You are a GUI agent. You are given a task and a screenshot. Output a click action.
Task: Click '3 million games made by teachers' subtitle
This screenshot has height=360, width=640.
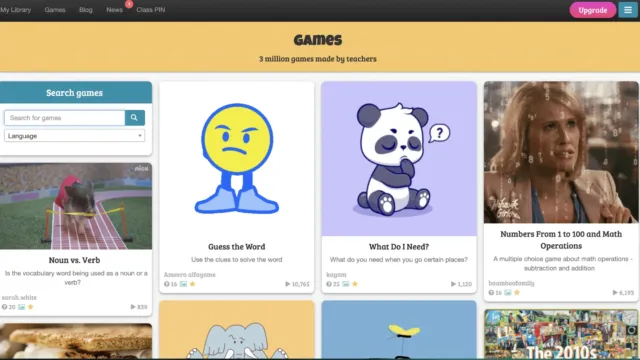tap(318, 59)
